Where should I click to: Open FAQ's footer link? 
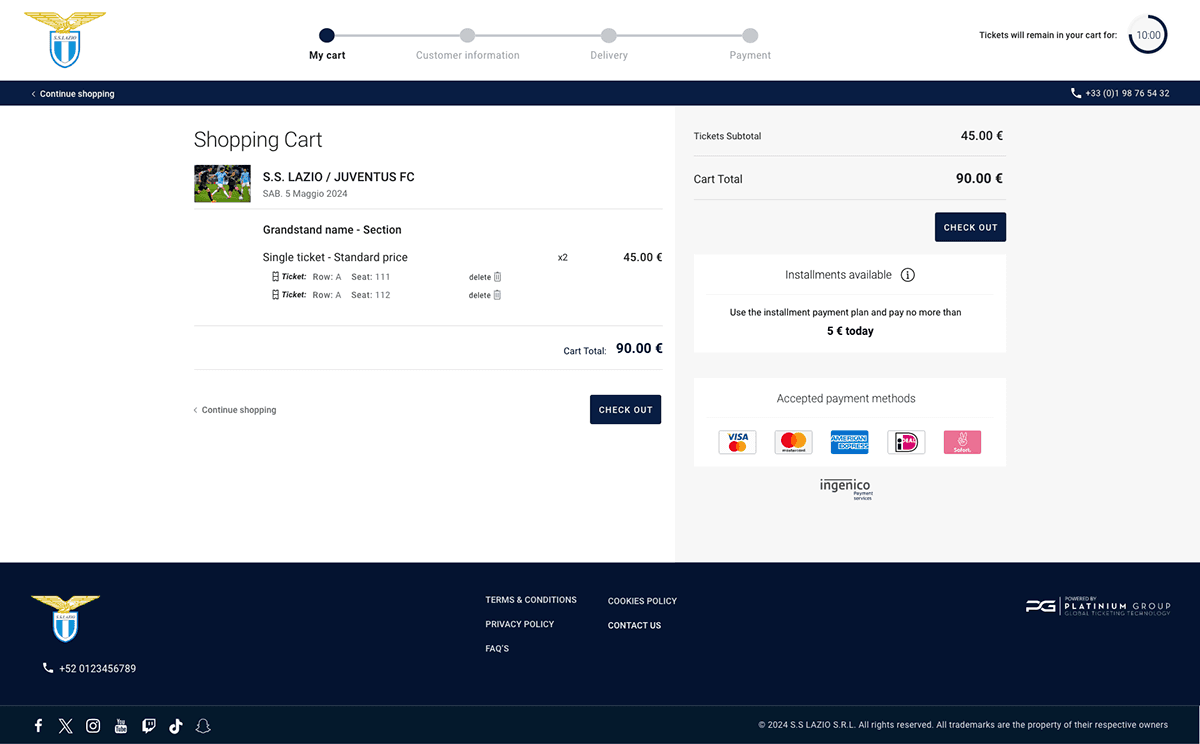coord(497,649)
